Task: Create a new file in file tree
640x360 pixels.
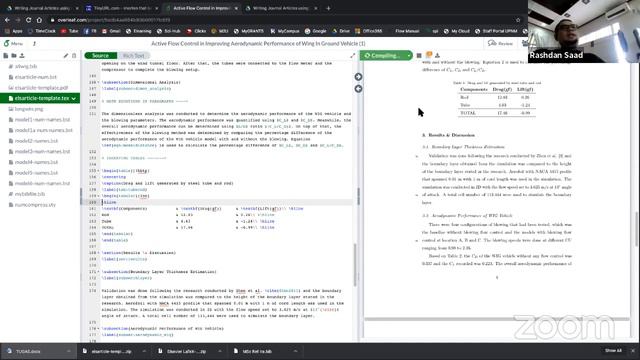Action: [6, 55]
